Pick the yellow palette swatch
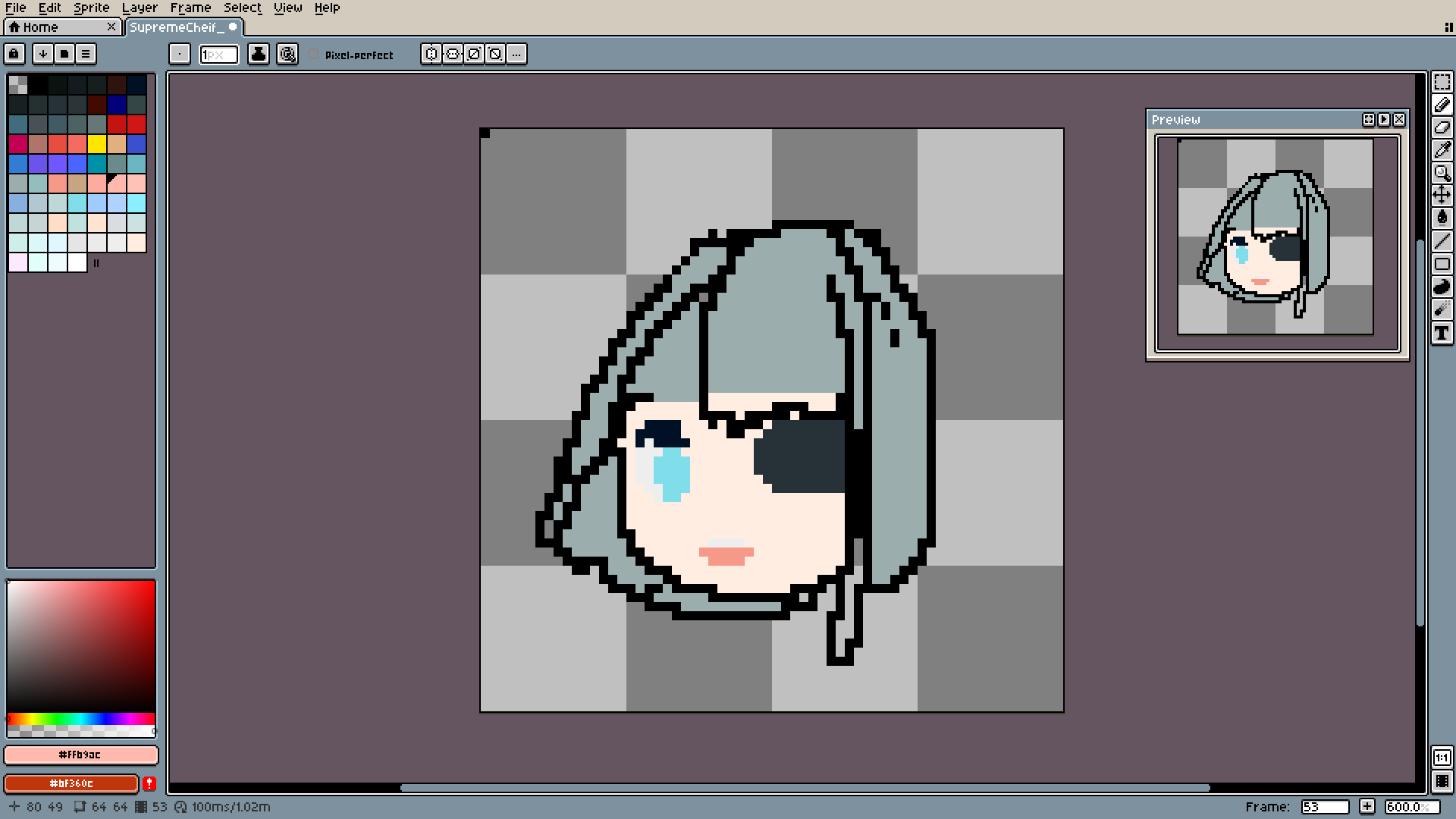 tap(96, 144)
